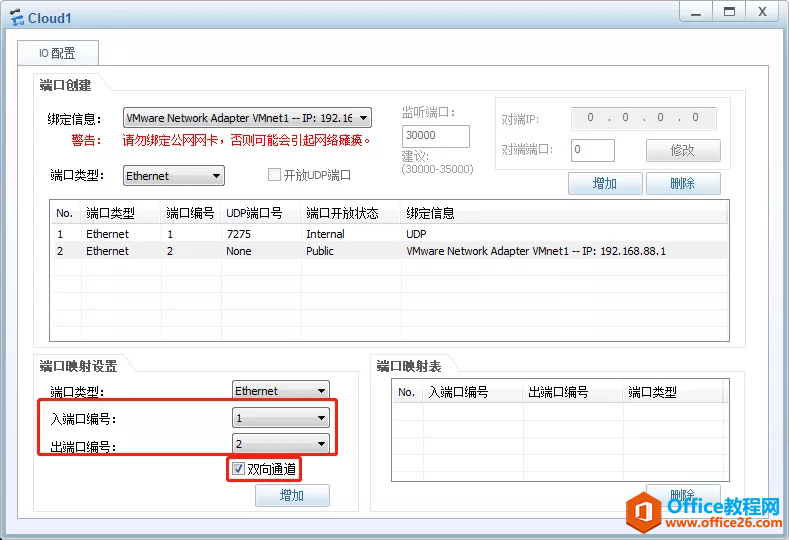
Task: Click the 端口编号 column header in port list
Action: pos(191,213)
